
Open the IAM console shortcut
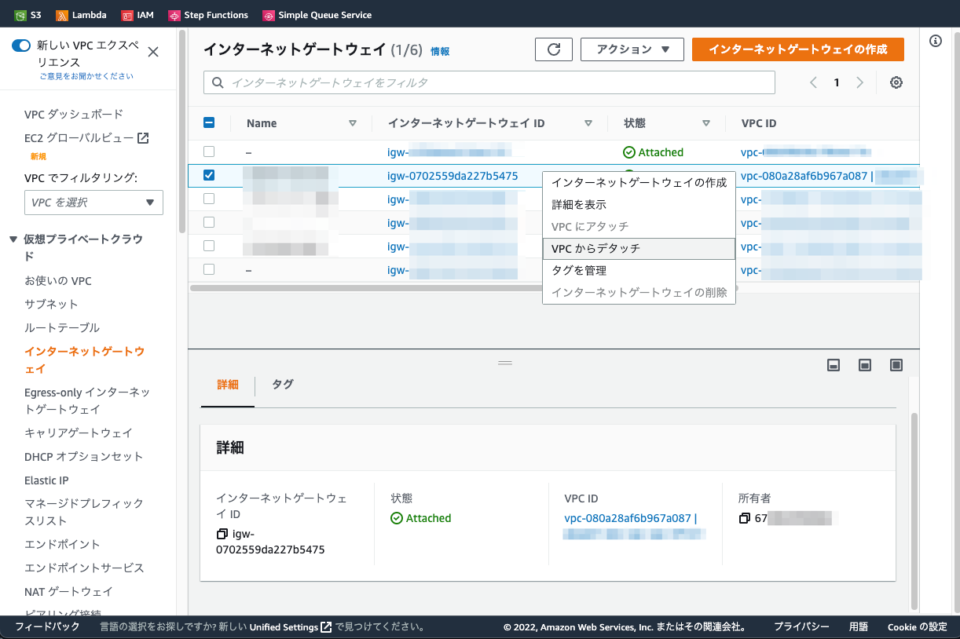[x=138, y=14]
